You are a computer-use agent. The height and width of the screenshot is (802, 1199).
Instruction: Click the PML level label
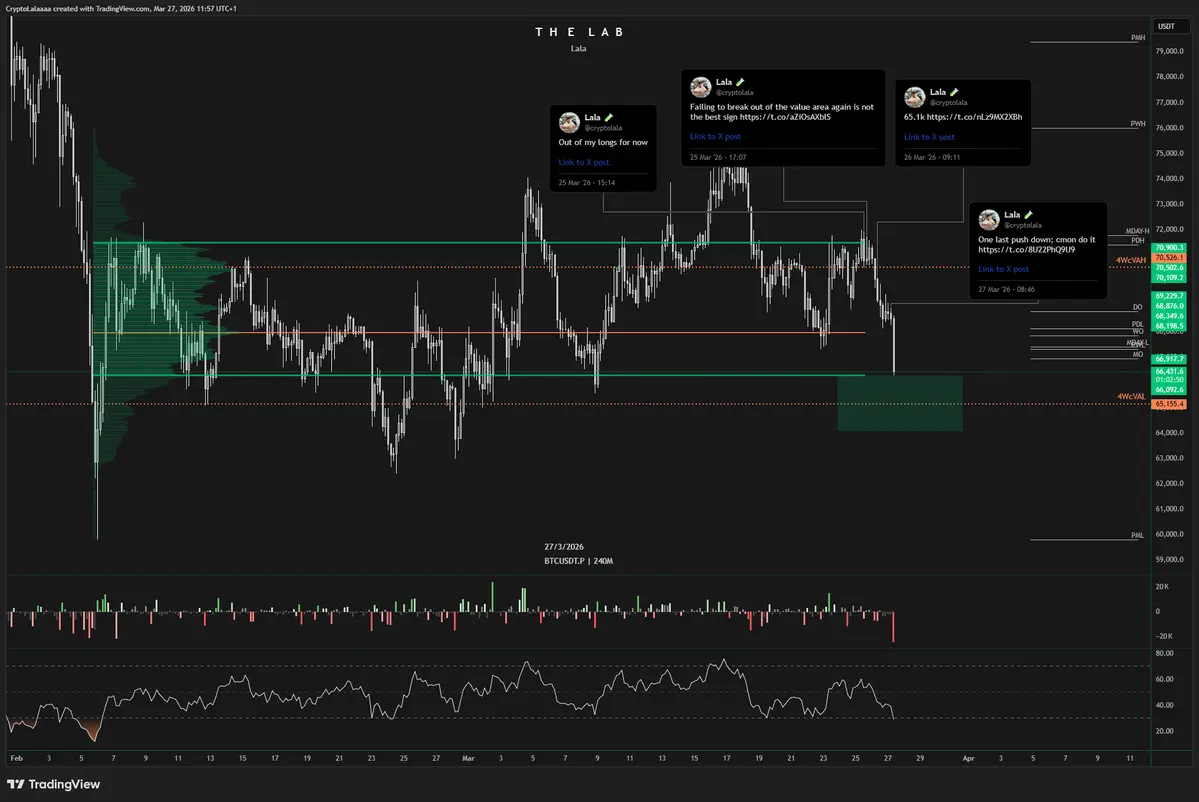point(1138,535)
